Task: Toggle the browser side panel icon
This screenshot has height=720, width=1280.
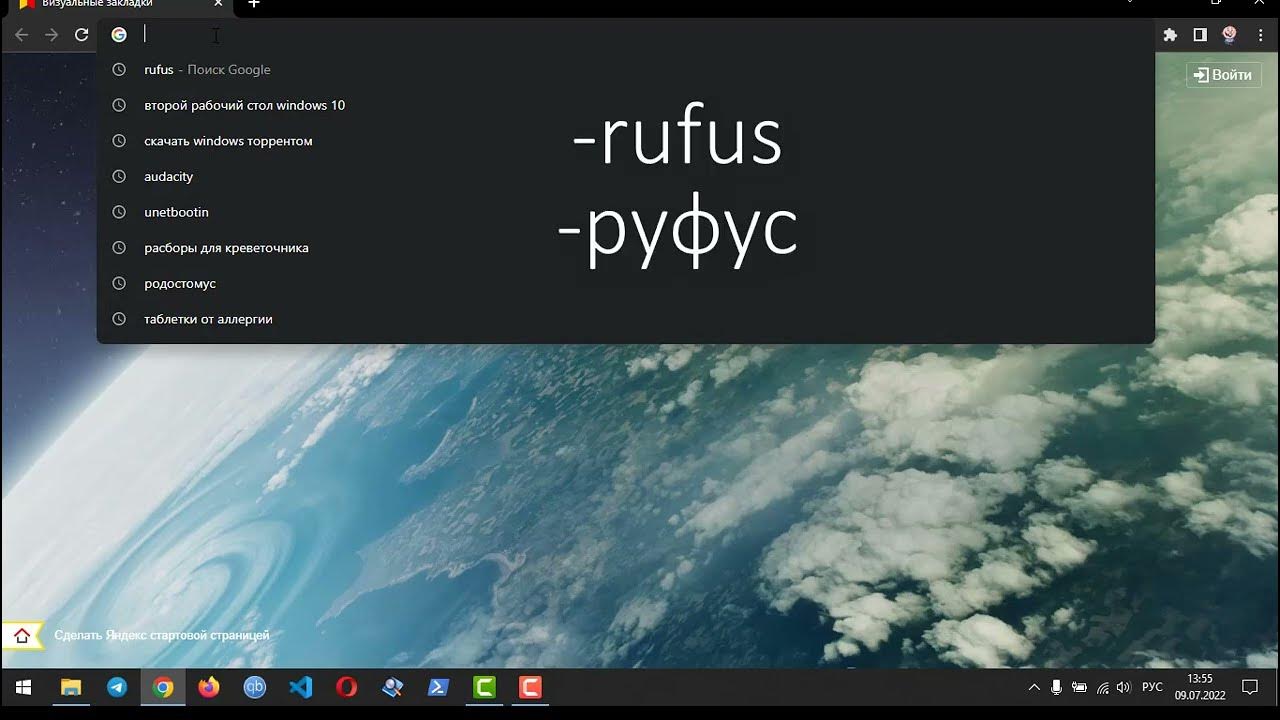Action: tap(1200, 35)
